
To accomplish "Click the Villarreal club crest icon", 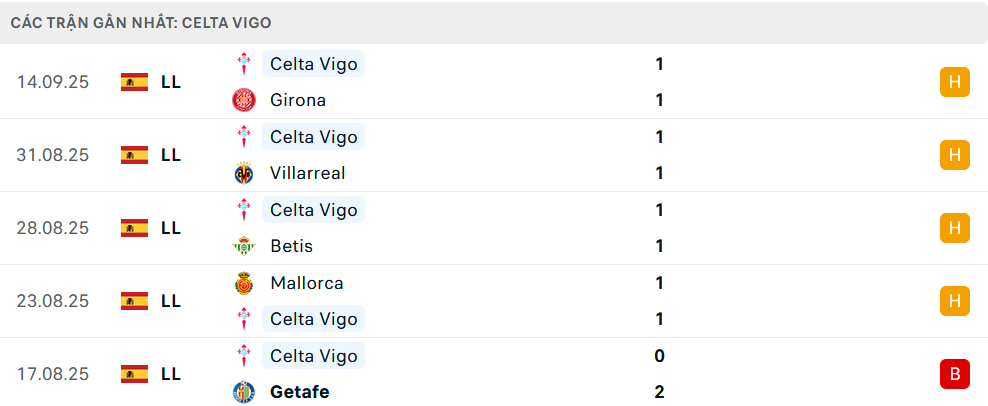I will pyautogui.click(x=244, y=173).
